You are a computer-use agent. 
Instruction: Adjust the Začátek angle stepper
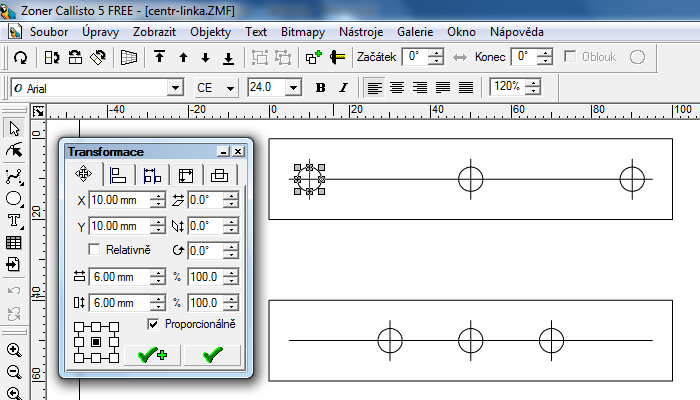pos(436,57)
